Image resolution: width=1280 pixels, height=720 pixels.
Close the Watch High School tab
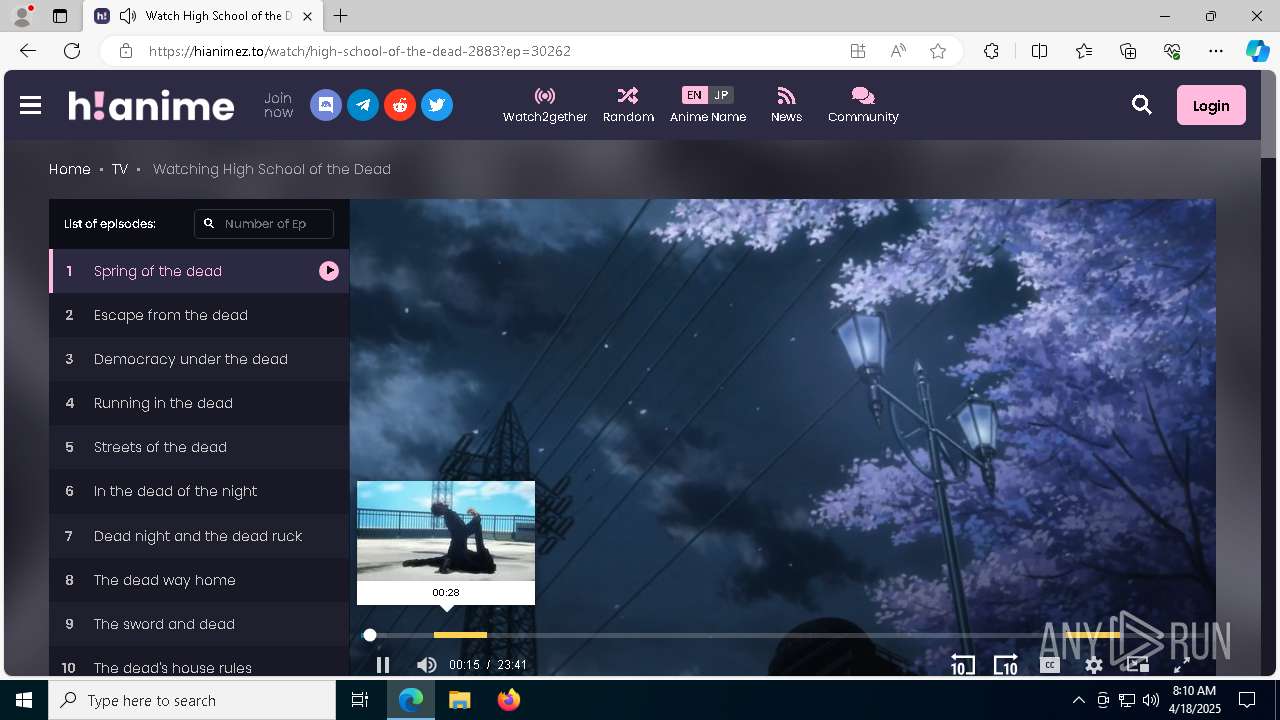(x=307, y=16)
